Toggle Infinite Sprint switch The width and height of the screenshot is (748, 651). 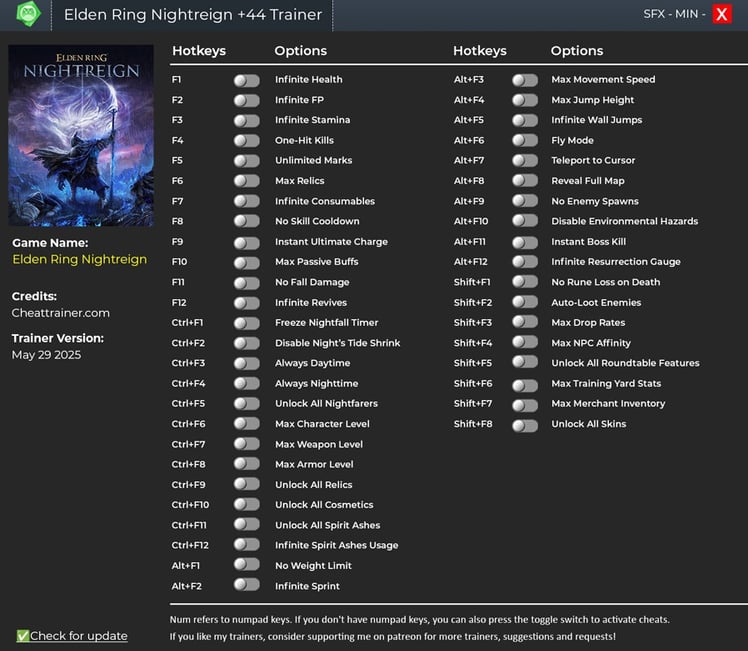(247, 585)
